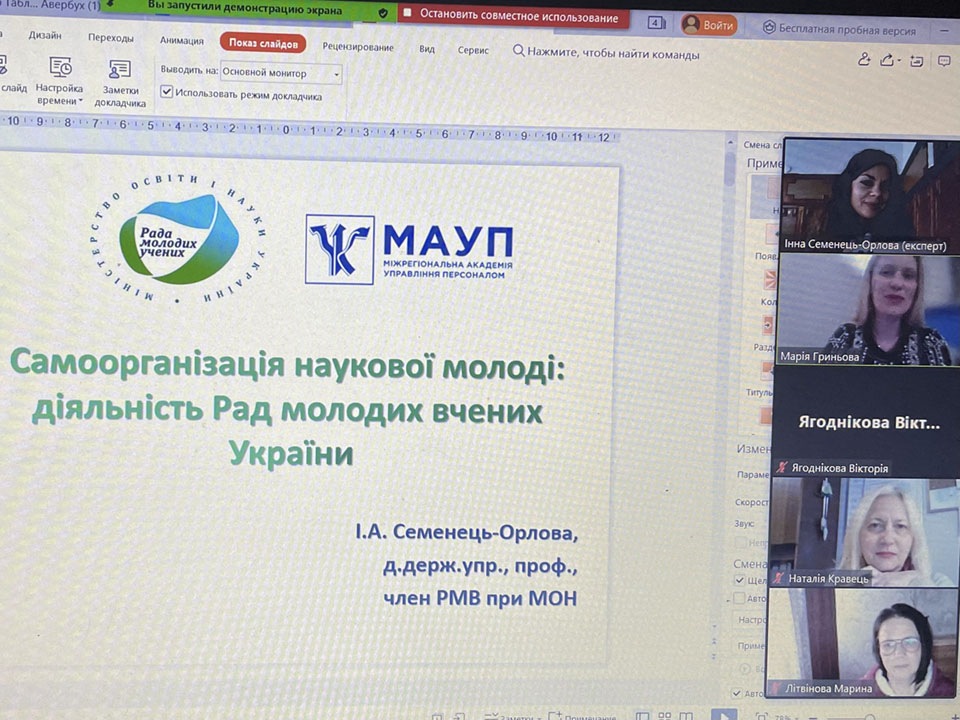
Task: Open the Дизайн ribbon tab
Action: pyautogui.click(x=45, y=36)
